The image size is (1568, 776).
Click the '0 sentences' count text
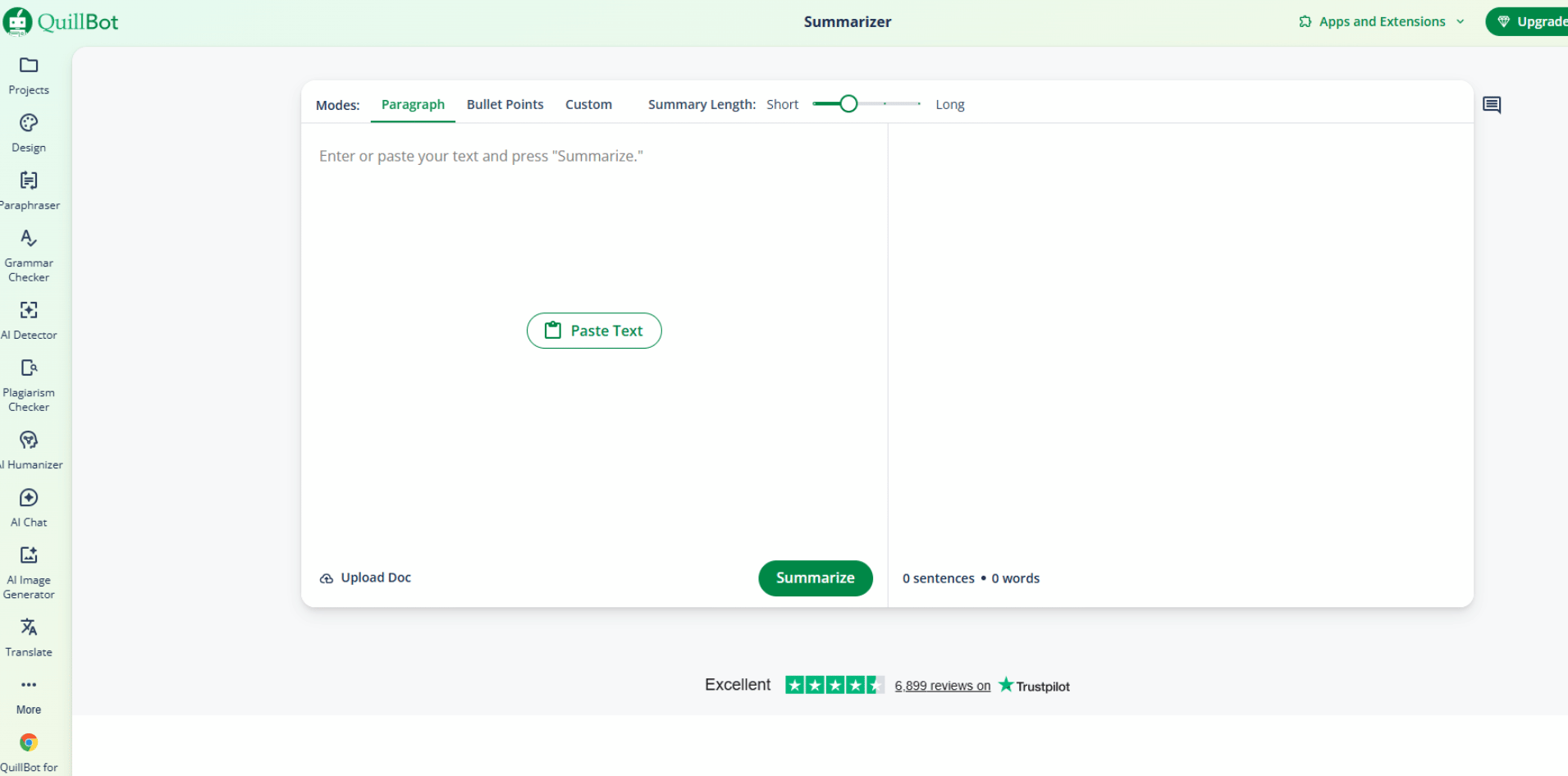click(938, 578)
